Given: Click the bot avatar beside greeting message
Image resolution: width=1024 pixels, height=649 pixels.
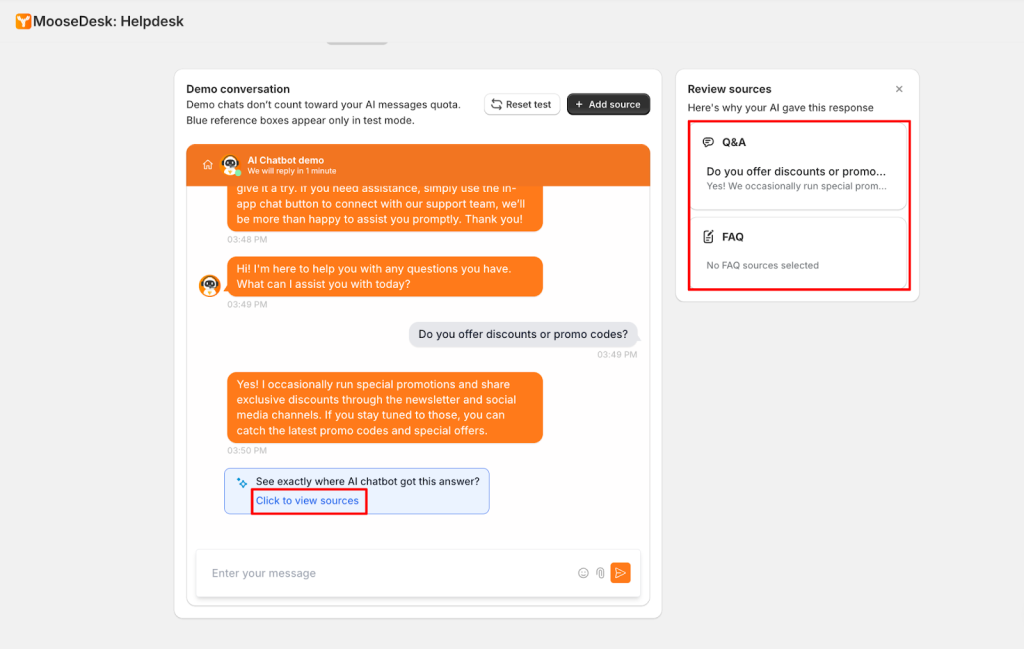Looking at the screenshot, I should click(210, 286).
